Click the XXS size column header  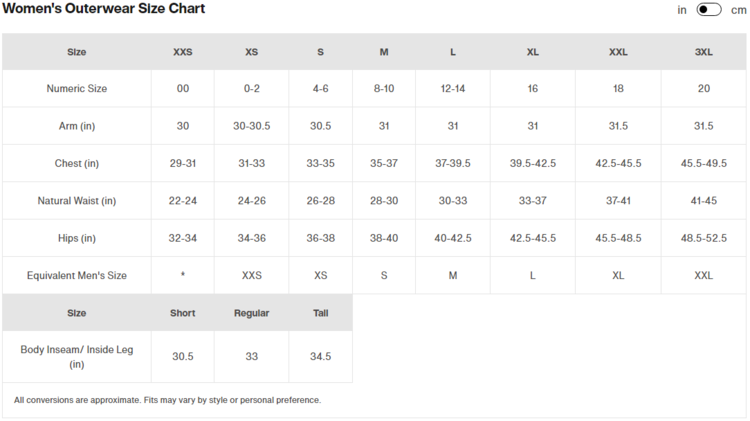tap(183, 52)
